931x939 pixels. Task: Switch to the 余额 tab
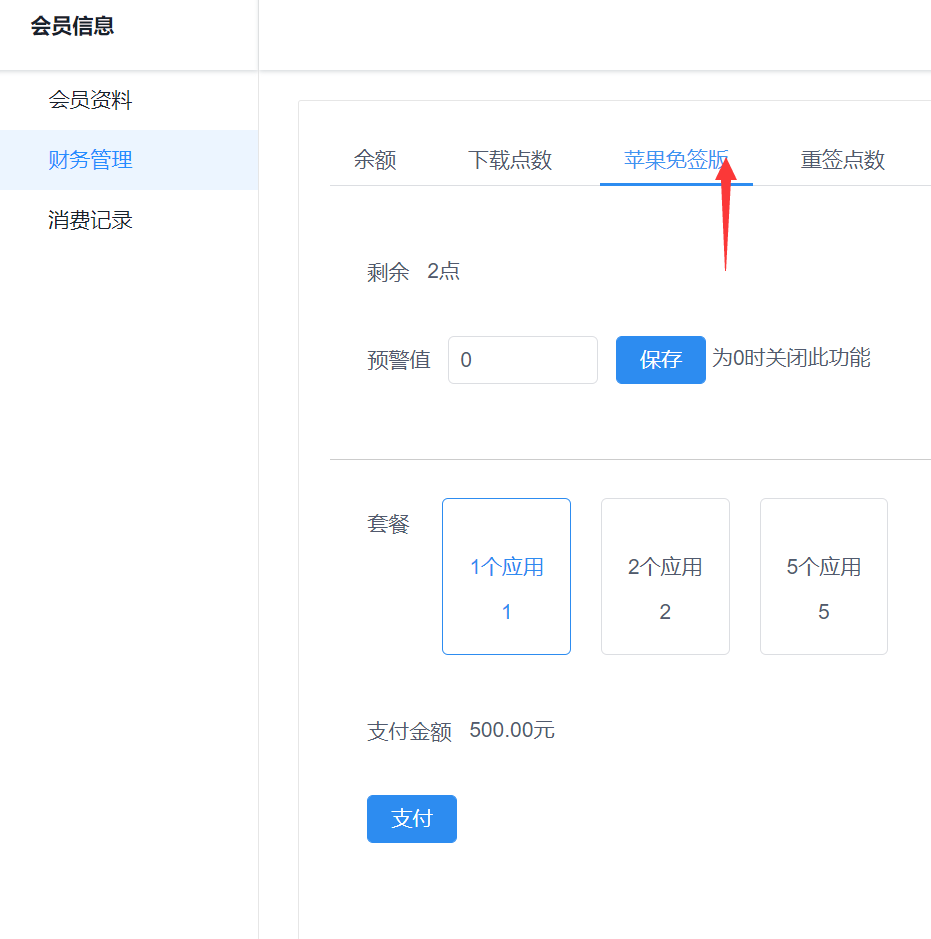(375, 160)
